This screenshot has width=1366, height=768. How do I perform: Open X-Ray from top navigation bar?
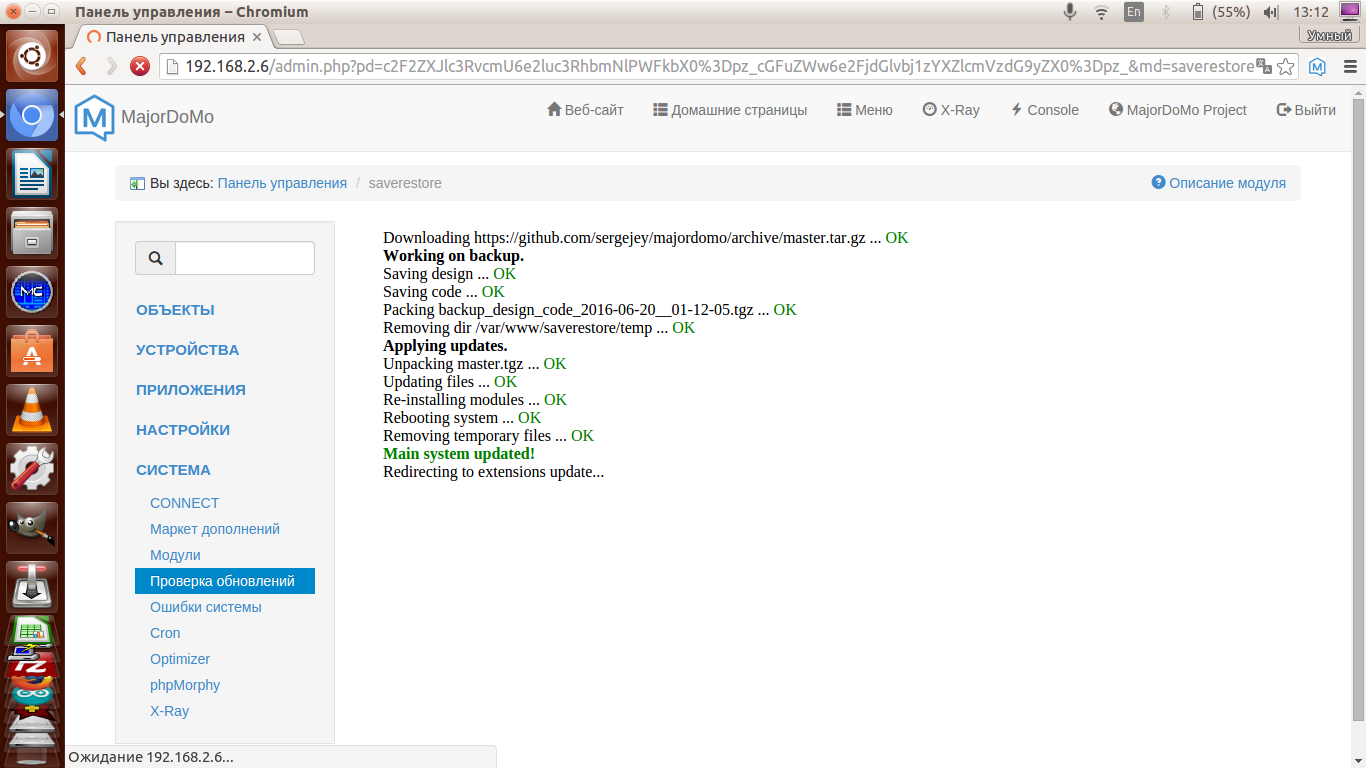pyautogui.click(x=951, y=110)
